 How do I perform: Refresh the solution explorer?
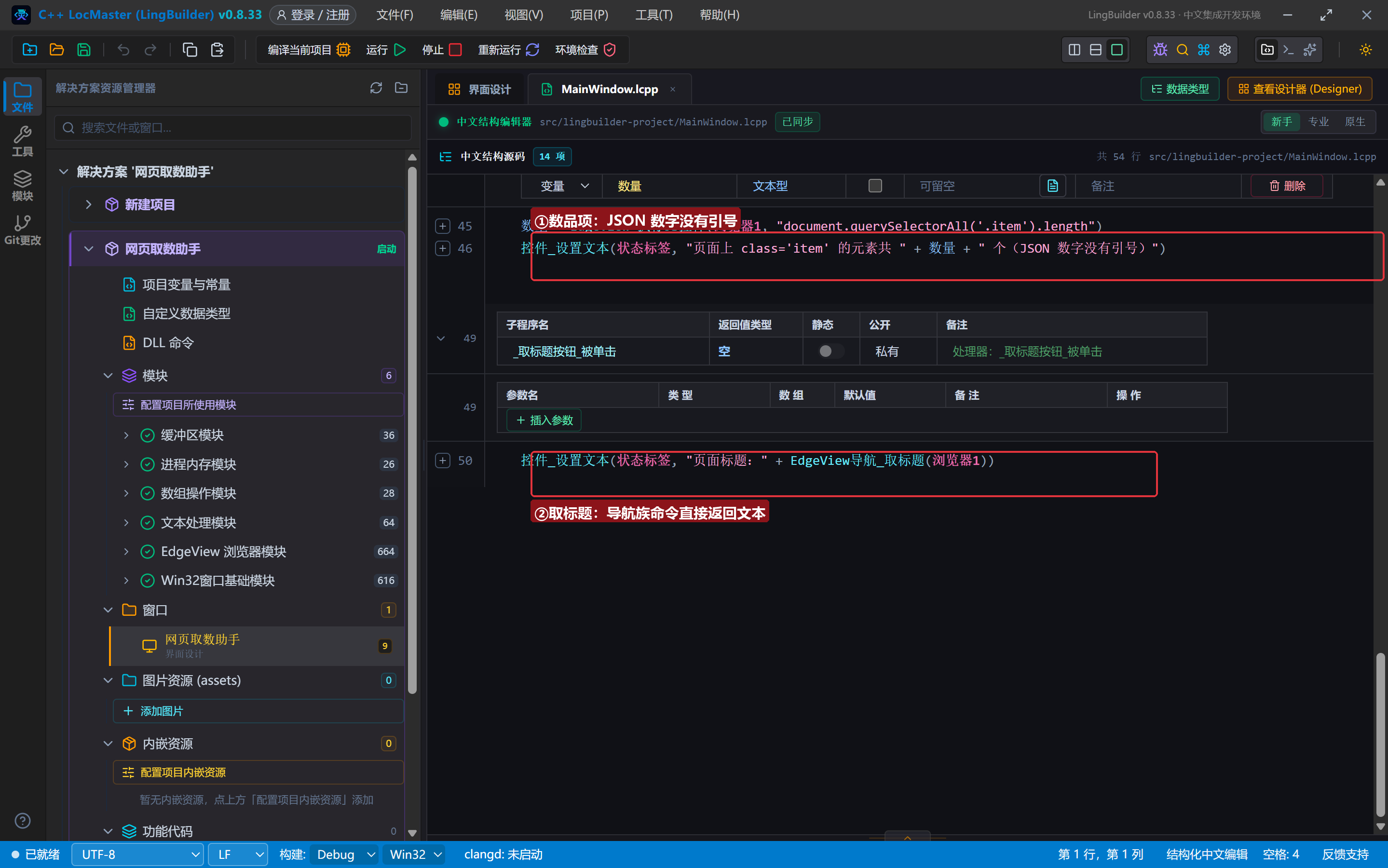click(375, 88)
